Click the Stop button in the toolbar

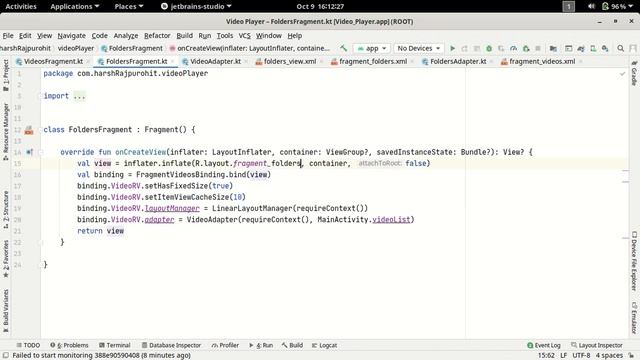pos(538,48)
